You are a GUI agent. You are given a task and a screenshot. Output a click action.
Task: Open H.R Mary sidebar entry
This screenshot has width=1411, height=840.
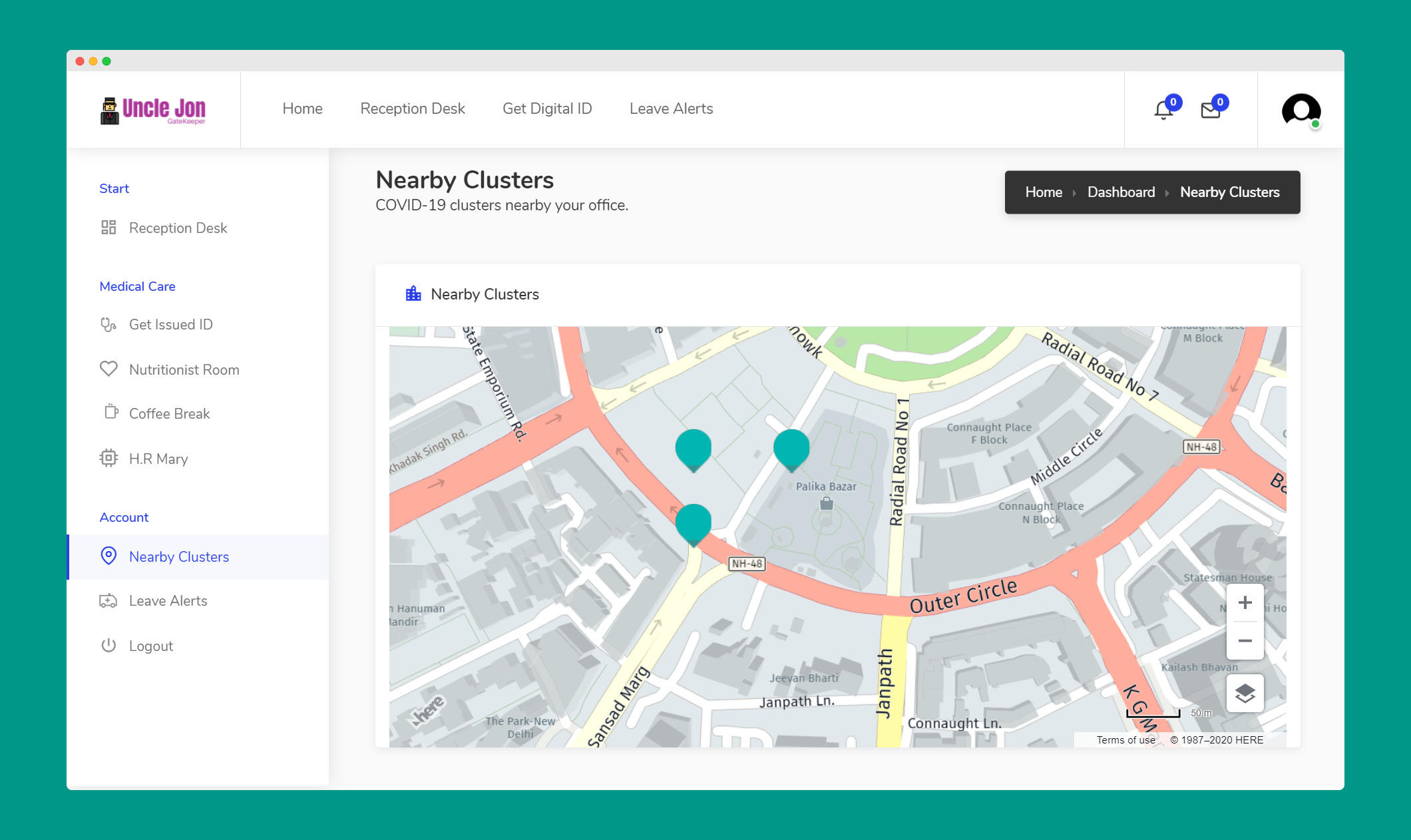pos(158,459)
